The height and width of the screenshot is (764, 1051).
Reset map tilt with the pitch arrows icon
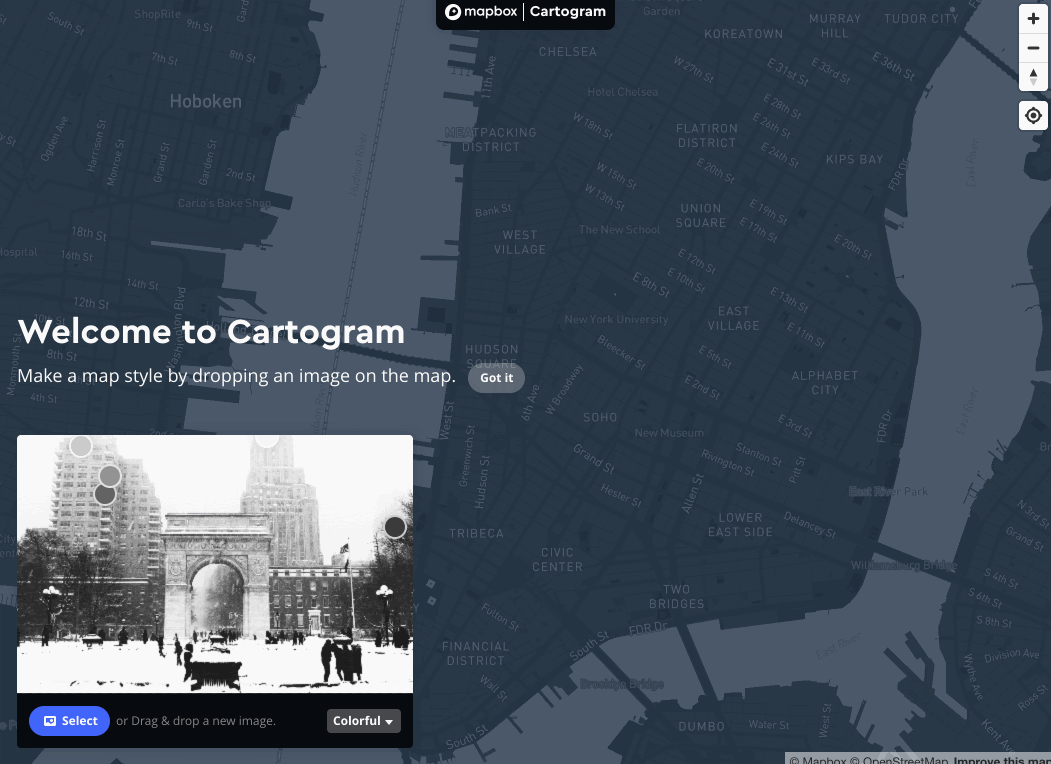pyautogui.click(x=1033, y=77)
